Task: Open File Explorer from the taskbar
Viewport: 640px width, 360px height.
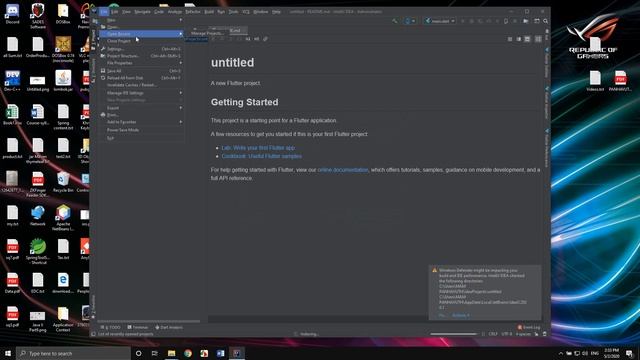Action: coord(171,353)
